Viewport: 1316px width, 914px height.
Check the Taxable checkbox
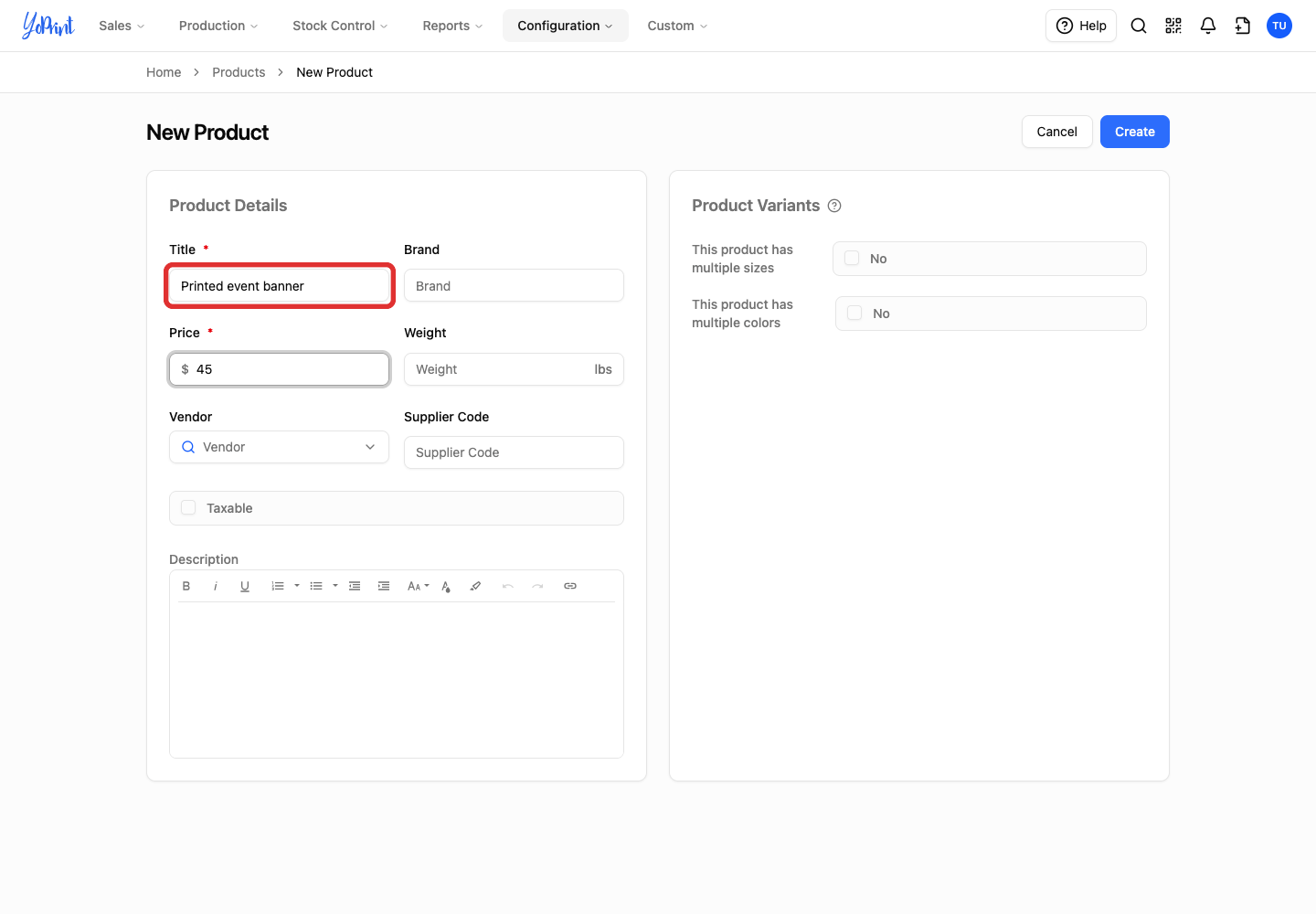click(188, 507)
